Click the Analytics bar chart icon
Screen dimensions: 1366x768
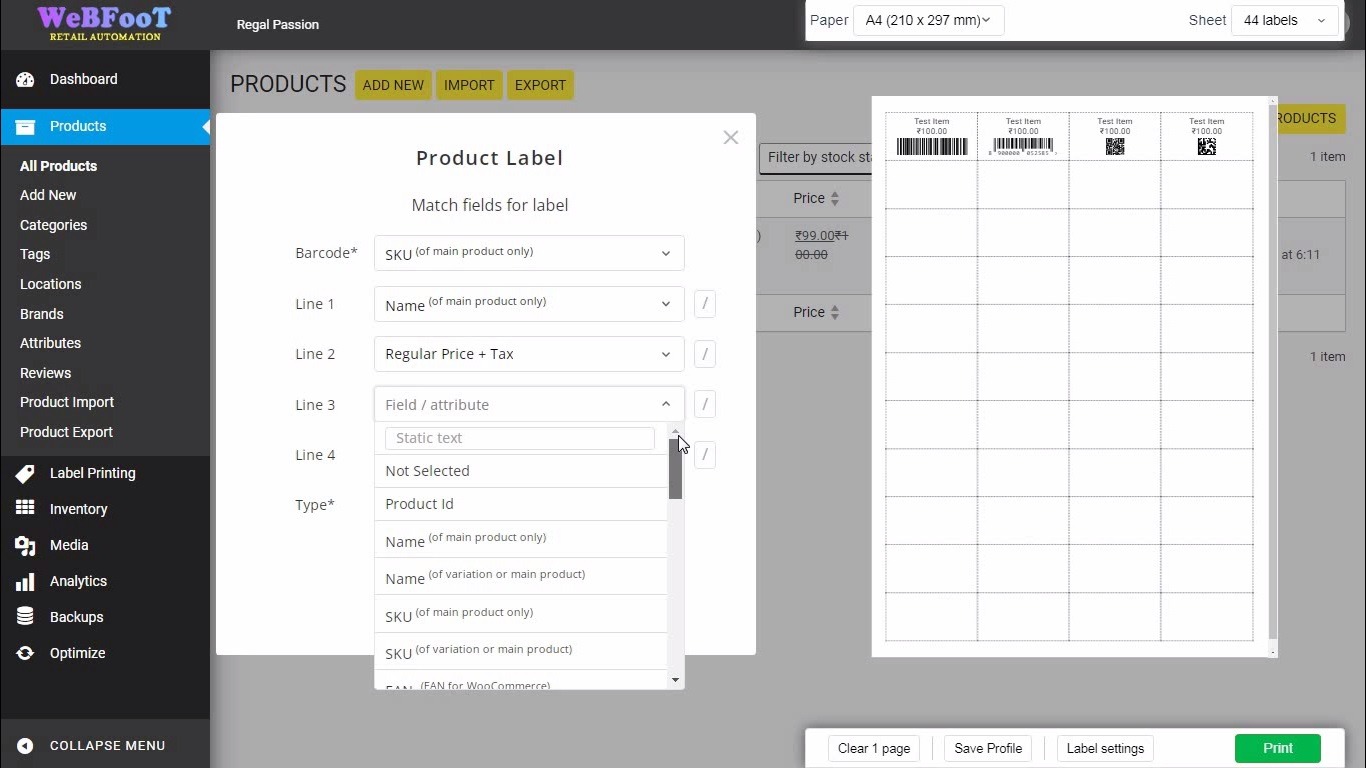(x=25, y=581)
